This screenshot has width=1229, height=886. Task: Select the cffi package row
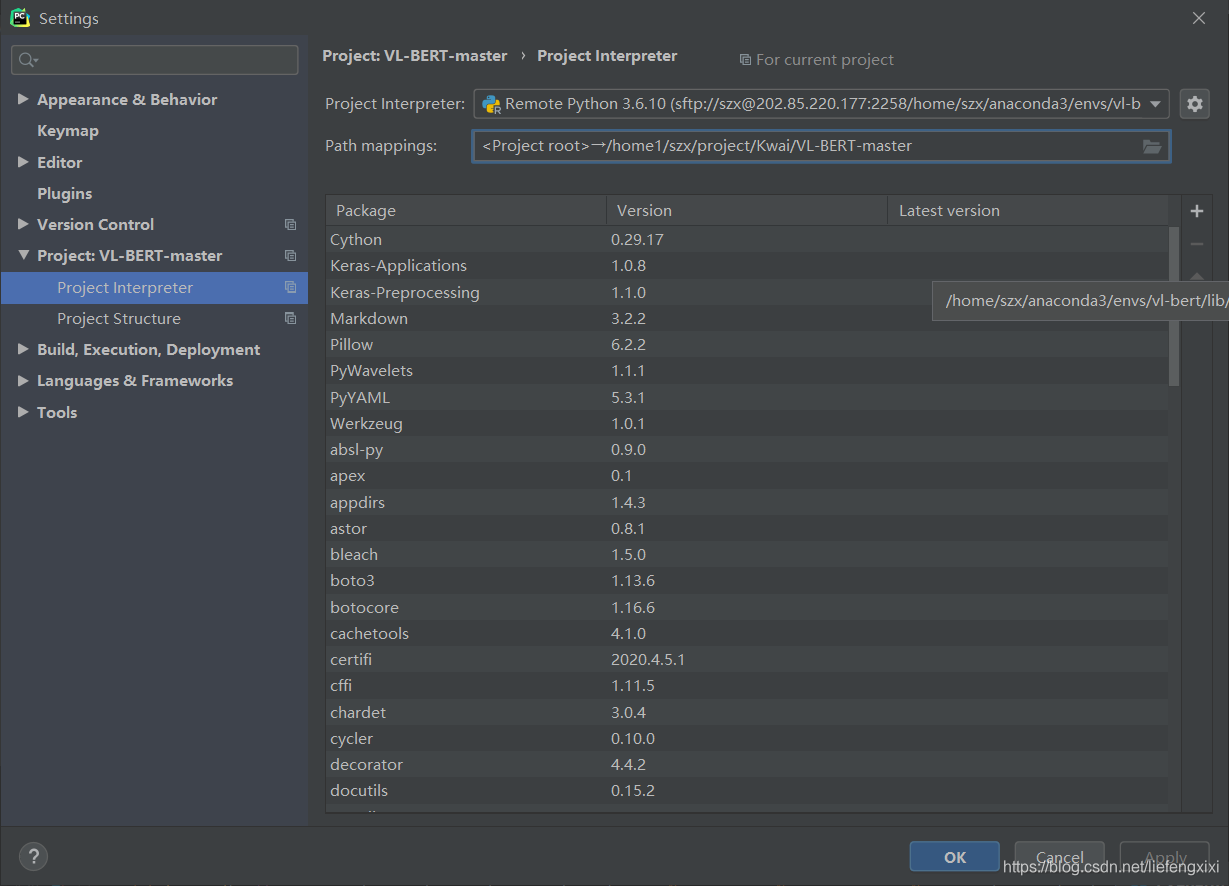click(747, 686)
